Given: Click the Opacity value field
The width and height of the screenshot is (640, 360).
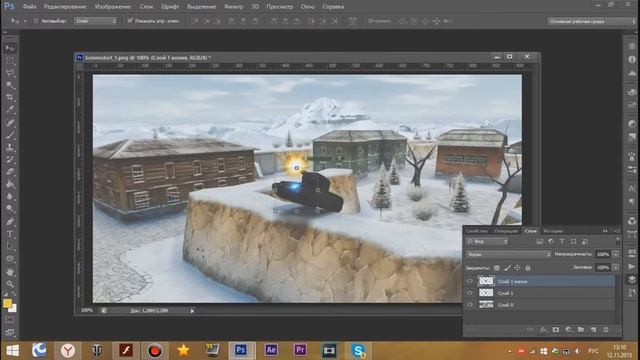Looking at the screenshot, I should tap(603, 254).
